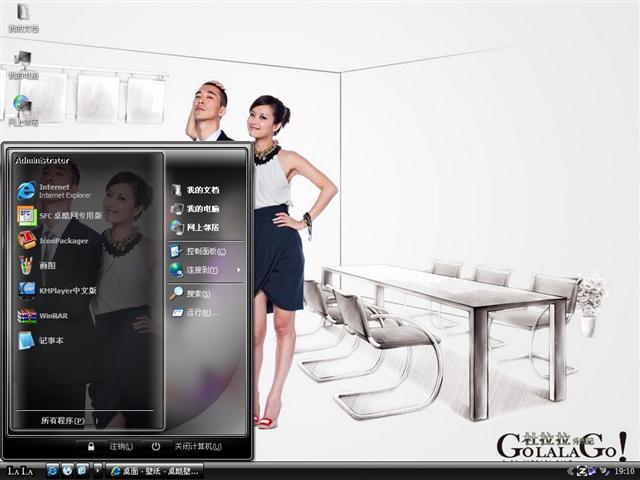Viewport: 640px width, 480px height.
Task: Open SFC 桌酷网专用版 in start menu
Action: pos(60,216)
